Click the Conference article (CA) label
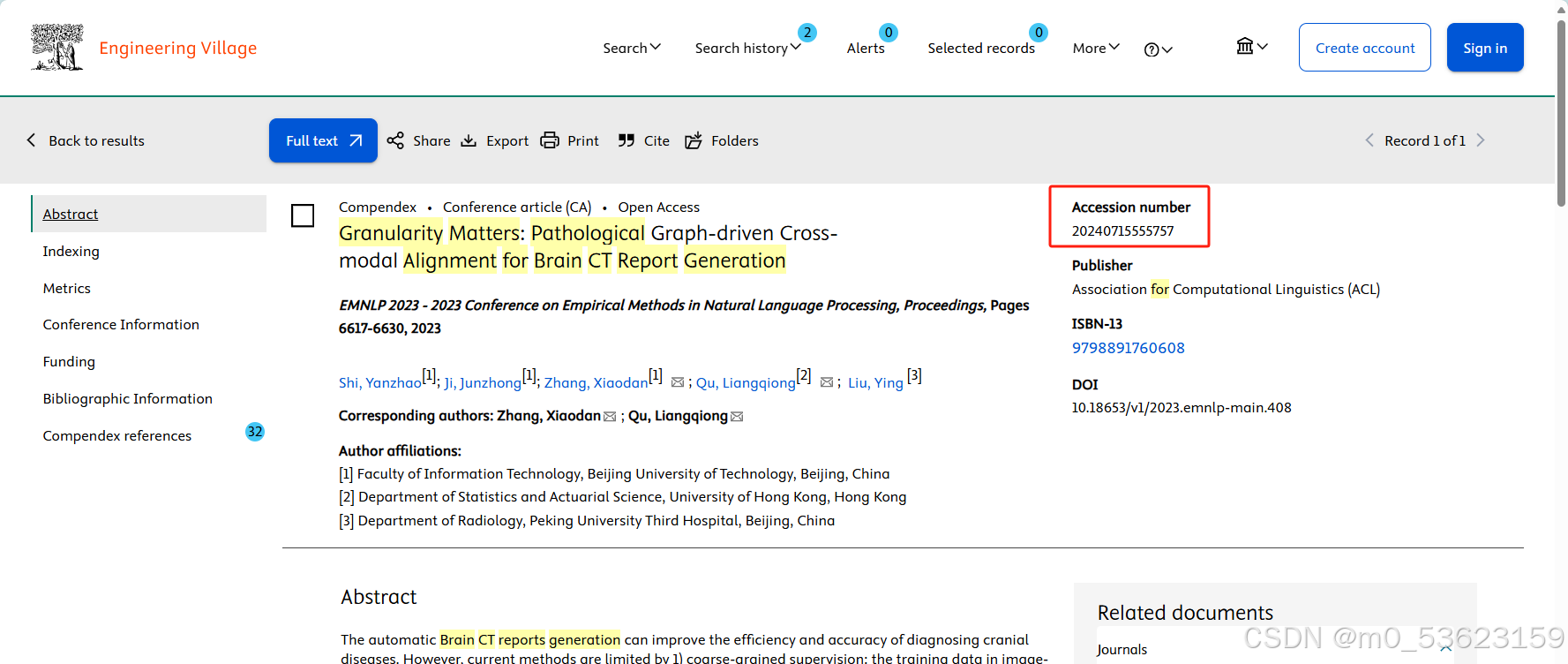The width and height of the screenshot is (1568, 664). (517, 207)
